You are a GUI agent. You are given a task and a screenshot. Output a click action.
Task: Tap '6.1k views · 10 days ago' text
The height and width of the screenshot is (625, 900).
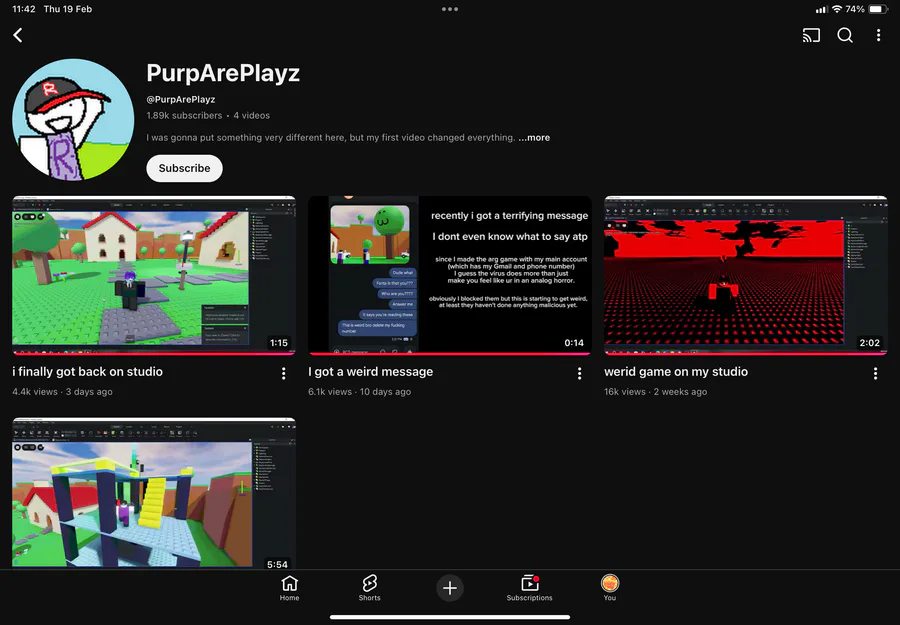tap(359, 391)
